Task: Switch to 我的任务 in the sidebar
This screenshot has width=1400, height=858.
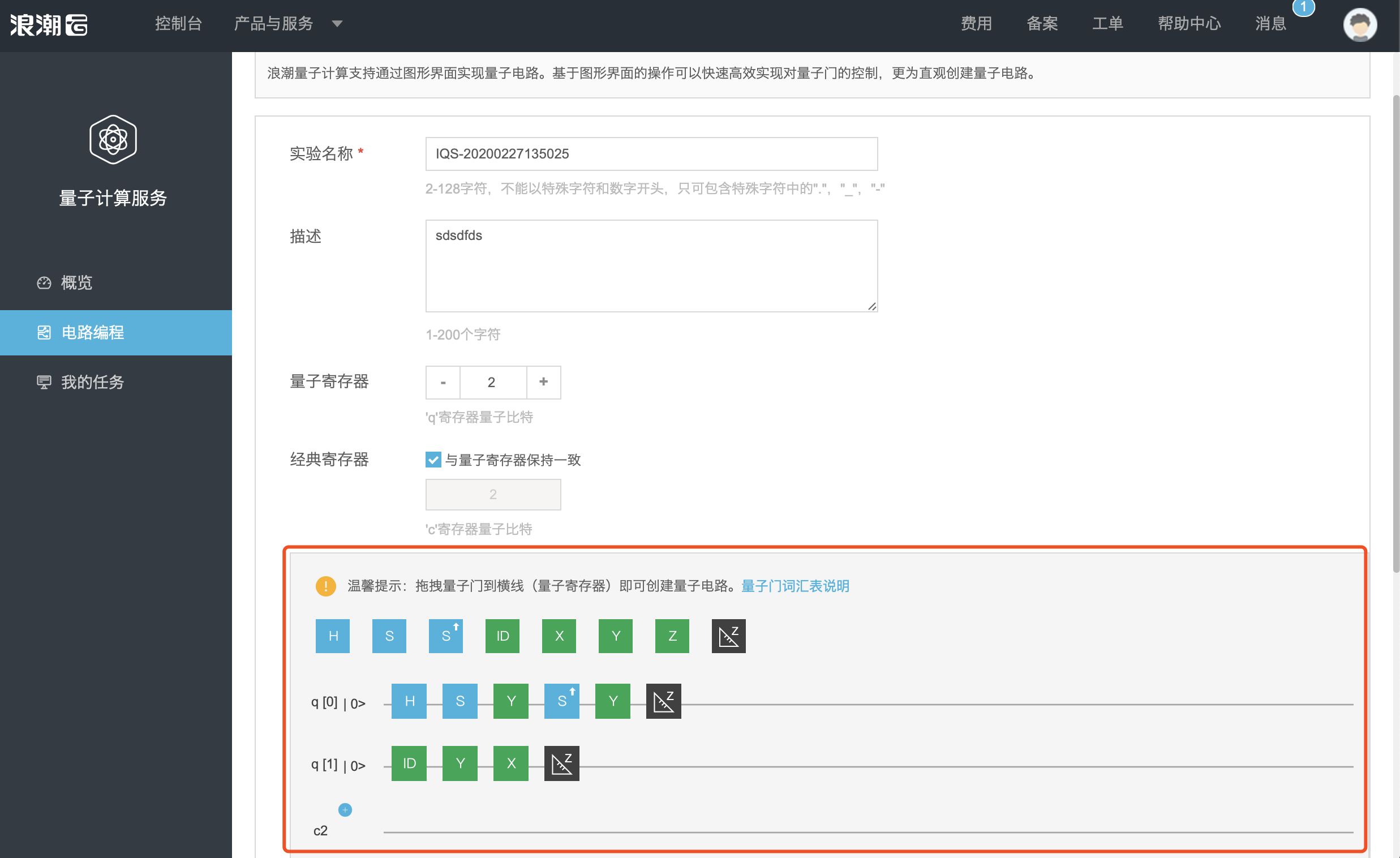Action: [92, 382]
